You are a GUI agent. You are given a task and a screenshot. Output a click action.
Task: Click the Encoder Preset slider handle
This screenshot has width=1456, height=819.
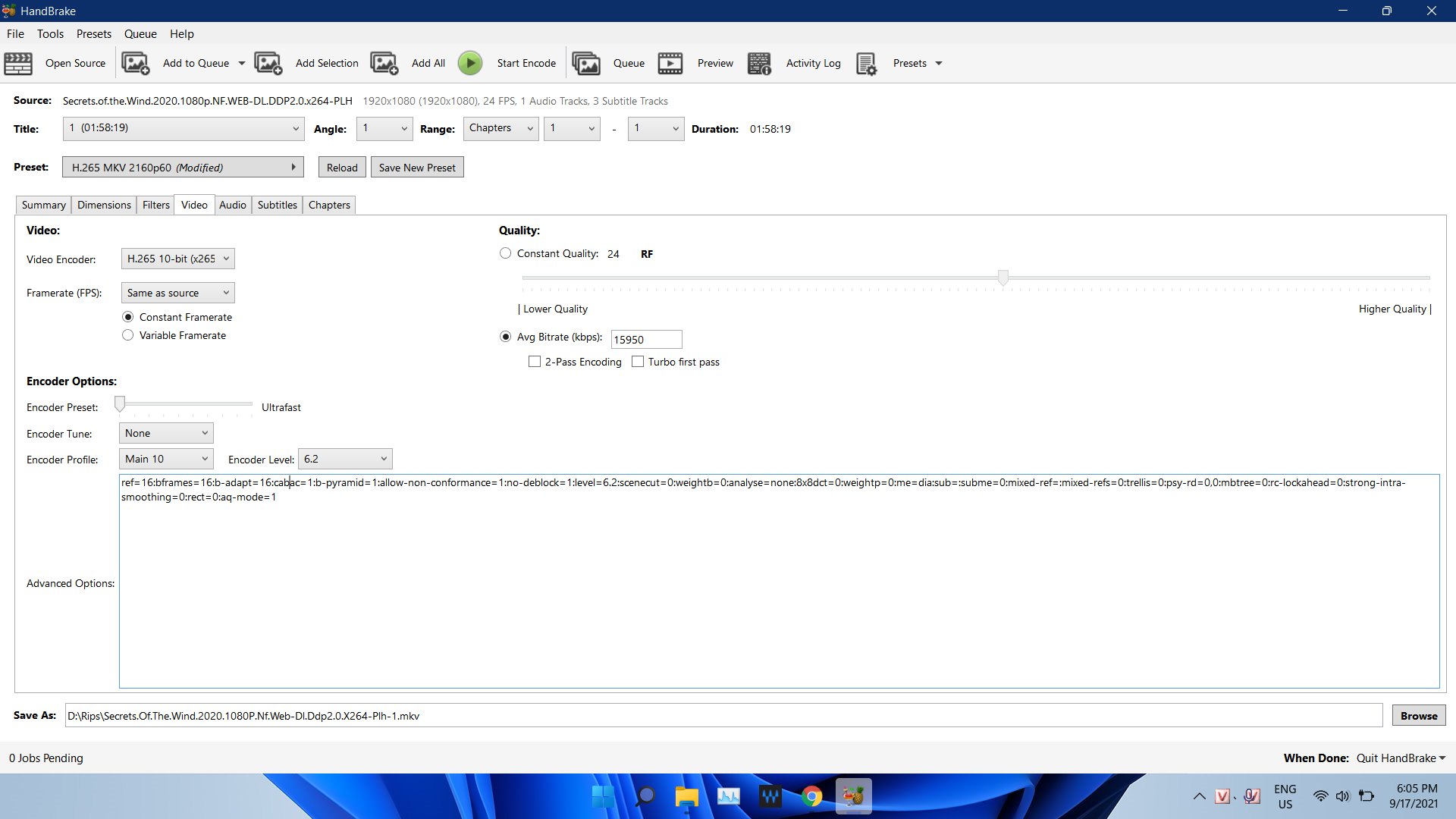pyautogui.click(x=120, y=404)
